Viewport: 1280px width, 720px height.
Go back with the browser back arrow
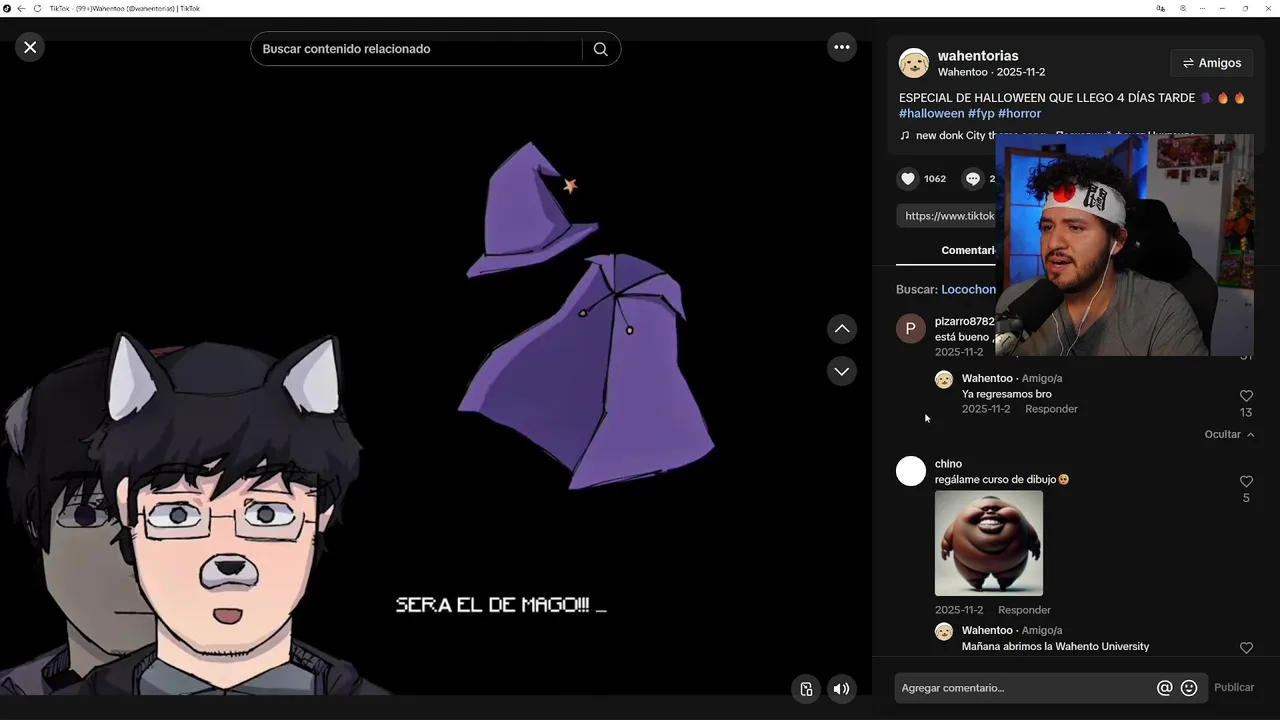click(21, 8)
